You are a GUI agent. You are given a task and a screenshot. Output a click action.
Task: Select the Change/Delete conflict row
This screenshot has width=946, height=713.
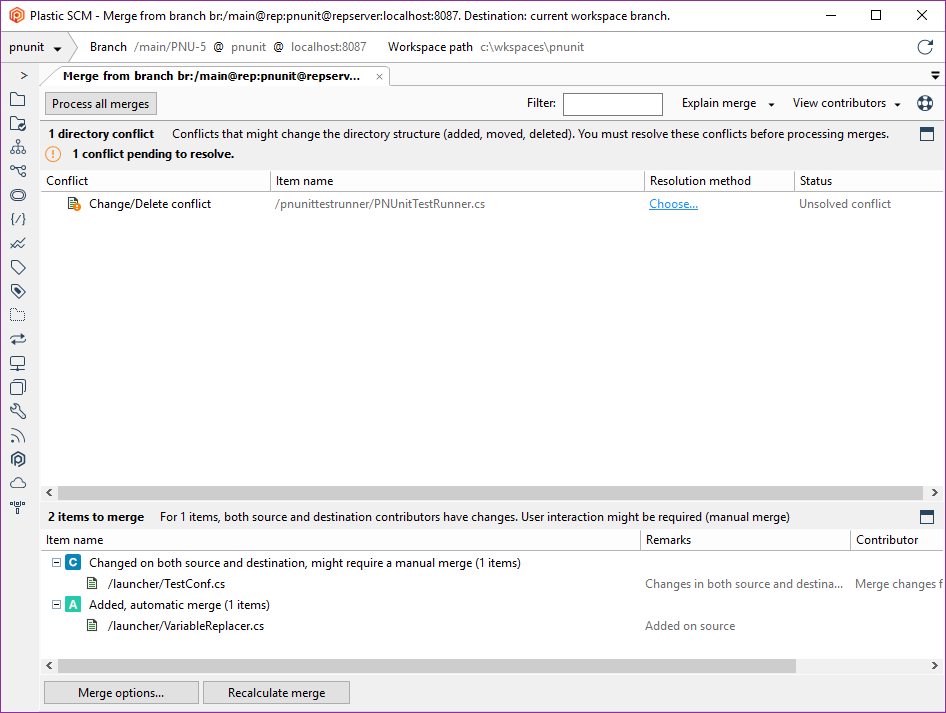492,204
